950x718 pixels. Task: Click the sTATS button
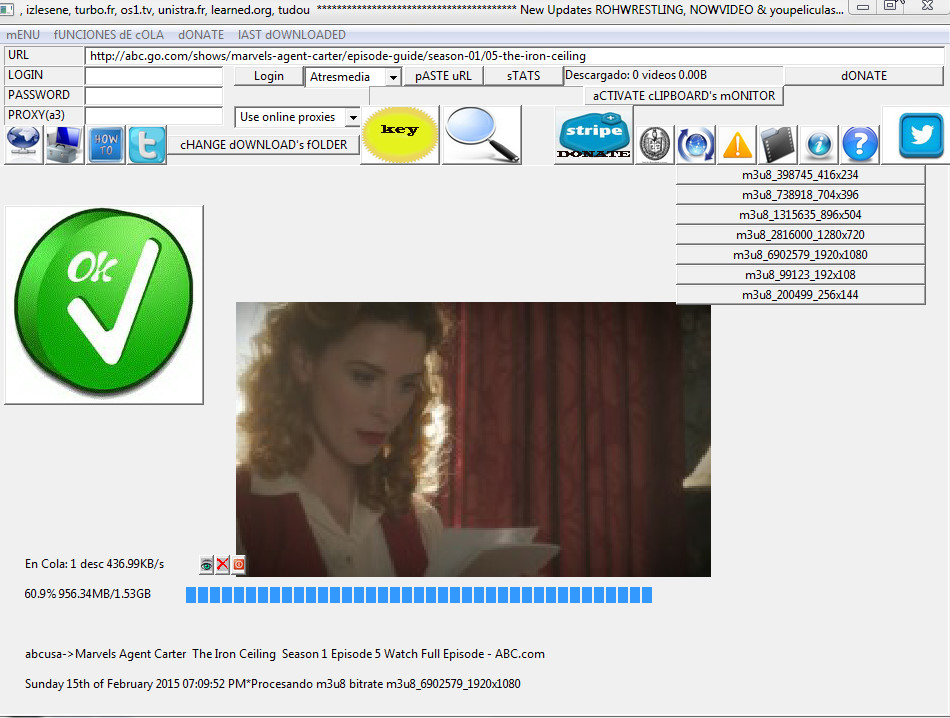pyautogui.click(x=523, y=76)
